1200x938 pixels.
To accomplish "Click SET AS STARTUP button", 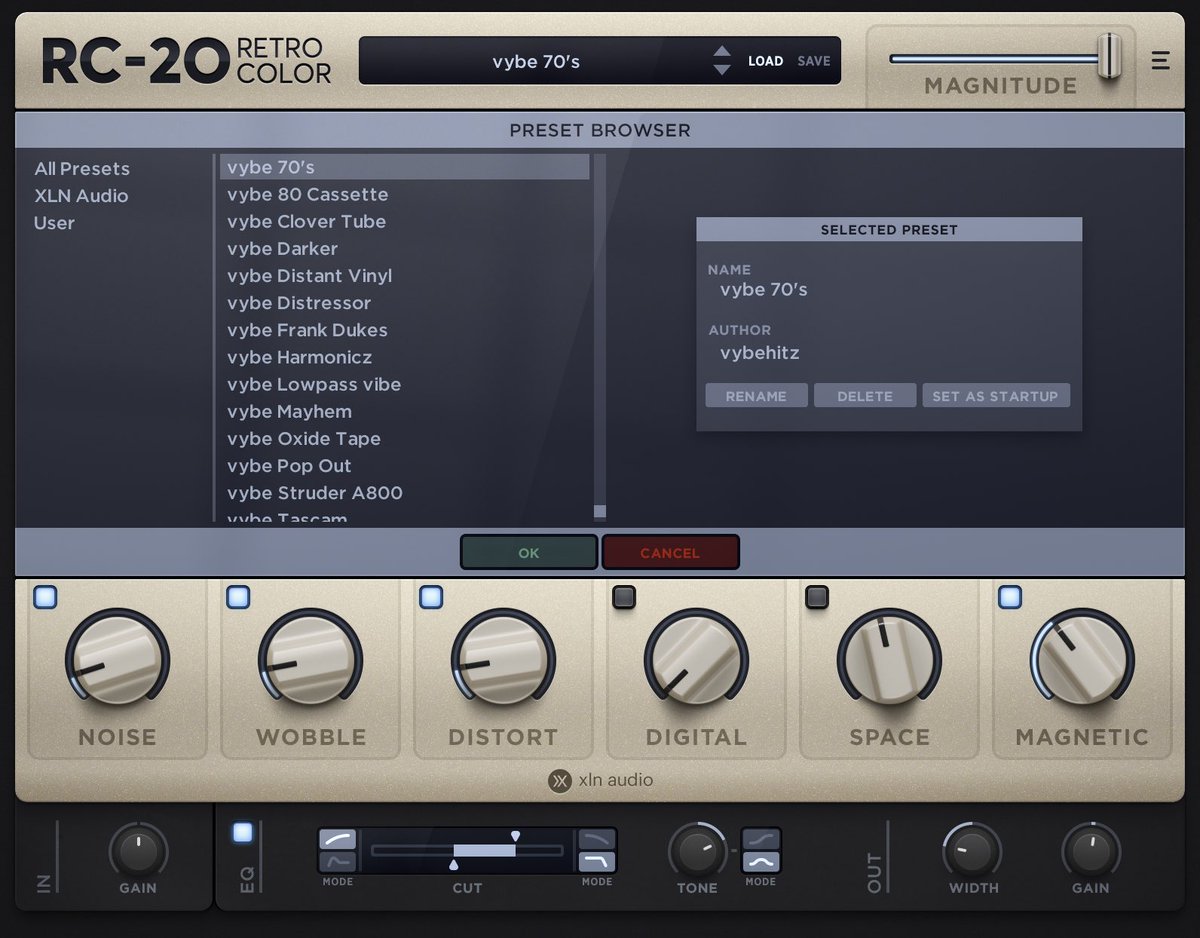I will (x=995, y=396).
